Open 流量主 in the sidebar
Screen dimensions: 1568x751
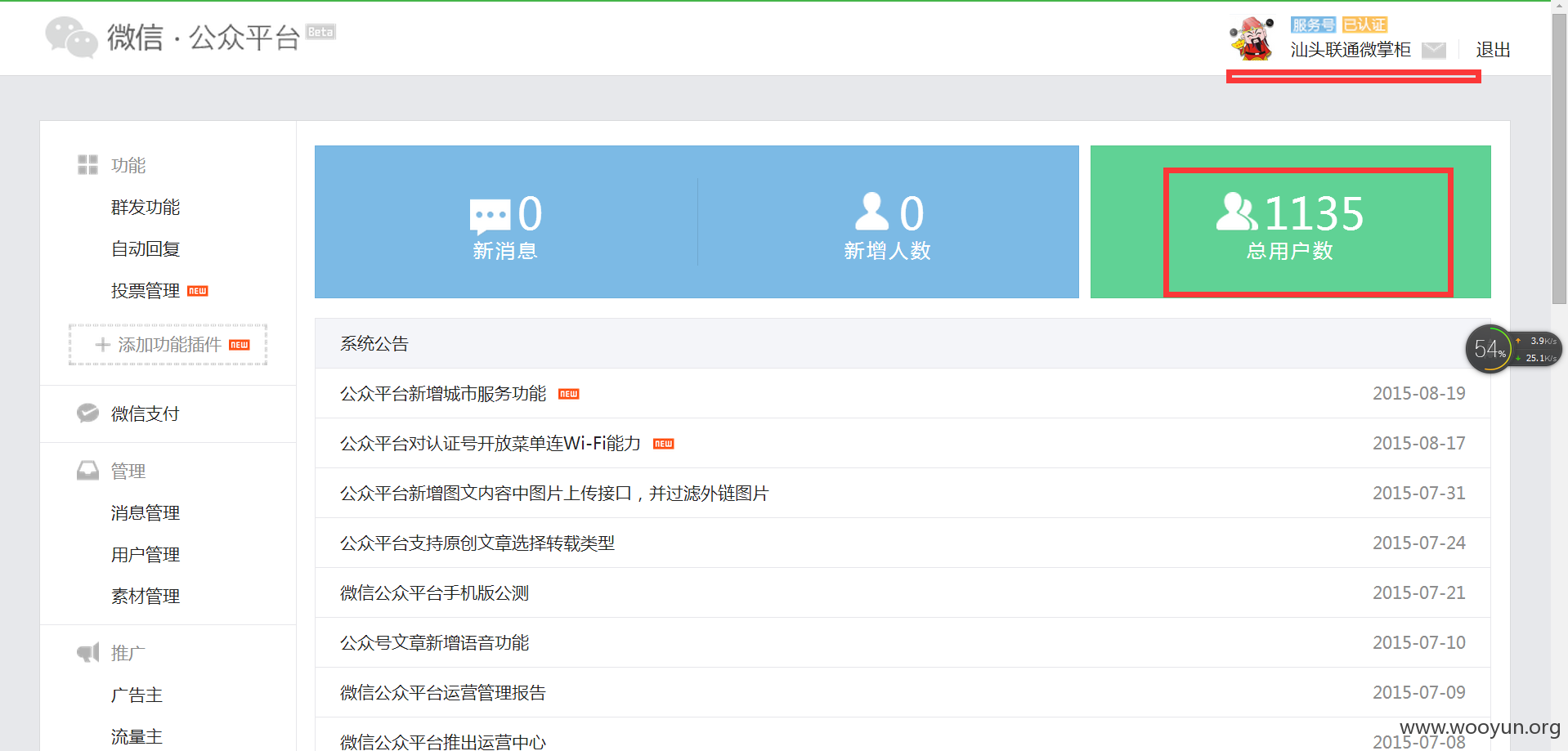pyautogui.click(x=137, y=737)
